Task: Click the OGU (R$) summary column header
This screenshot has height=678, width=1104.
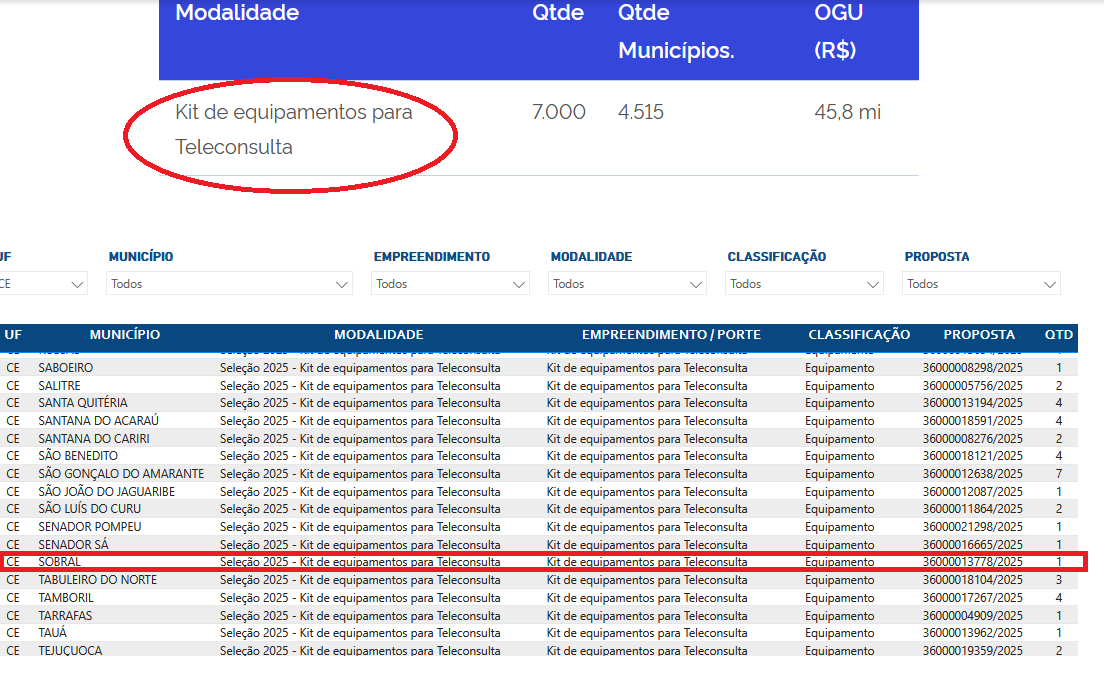Action: [838, 31]
